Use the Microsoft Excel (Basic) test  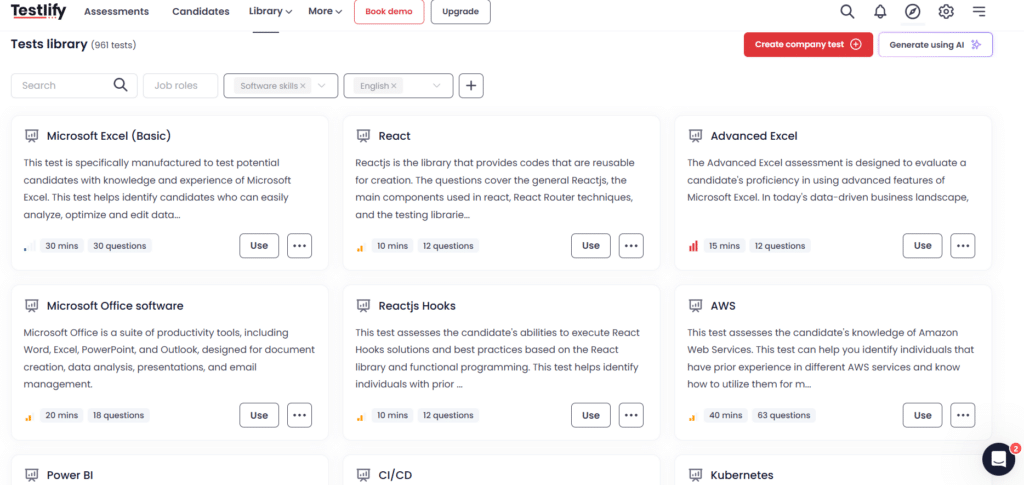click(x=259, y=245)
